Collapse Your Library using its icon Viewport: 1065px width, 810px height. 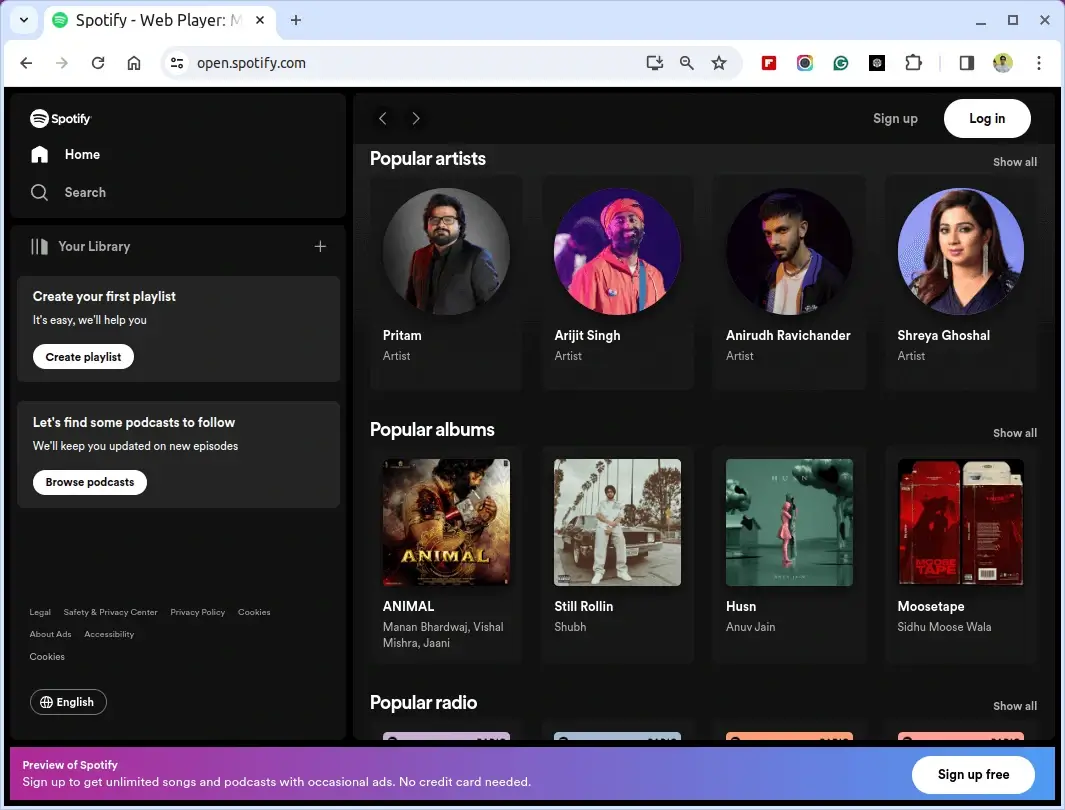pyautogui.click(x=40, y=246)
